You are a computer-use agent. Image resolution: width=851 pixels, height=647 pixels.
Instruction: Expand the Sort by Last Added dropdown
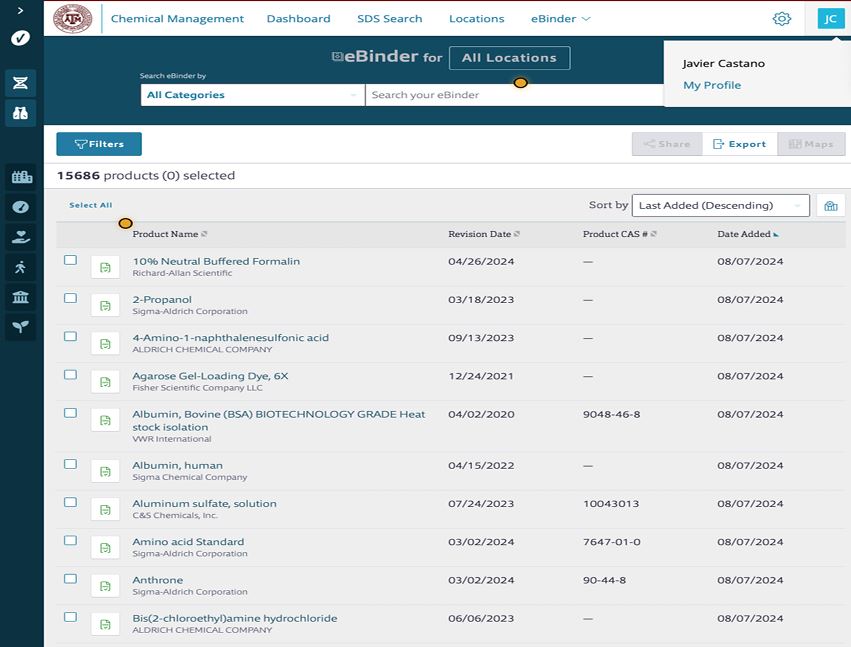tap(720, 206)
